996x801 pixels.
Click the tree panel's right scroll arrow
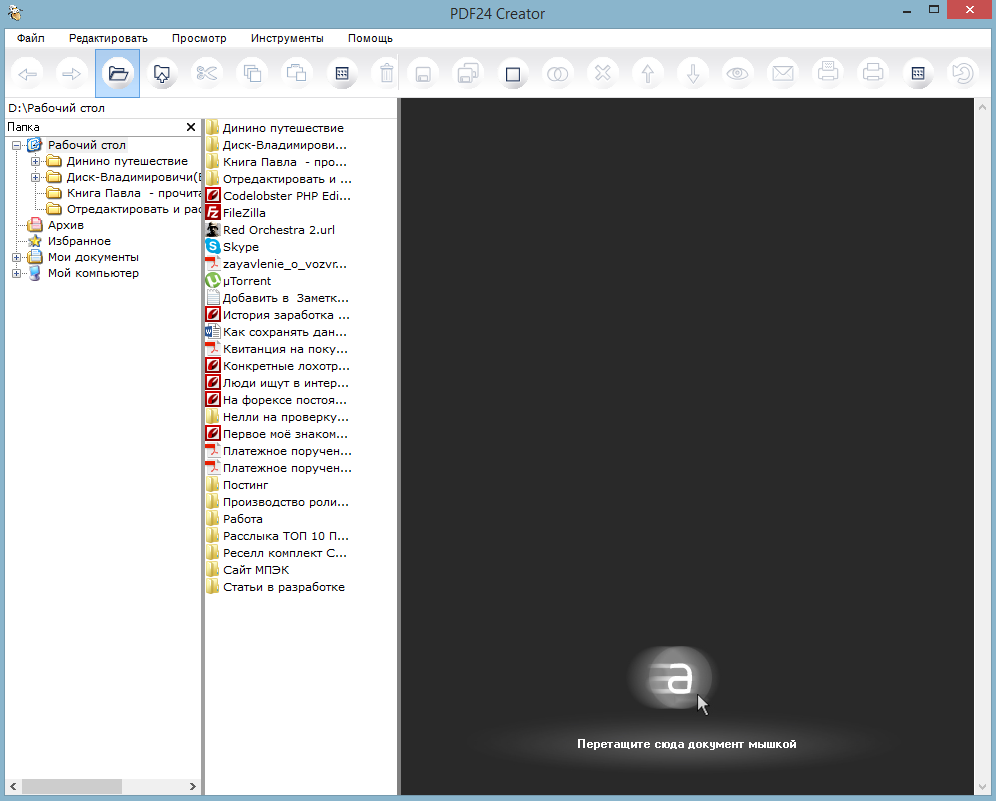[192, 786]
